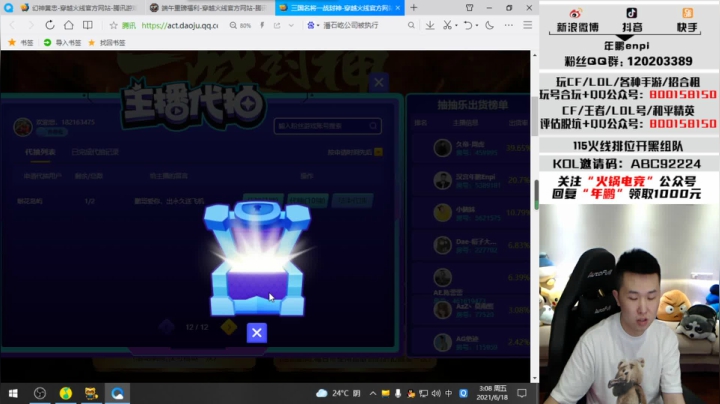Expand the undo icon dropdown arrow
This screenshot has width=720, height=404.
pos(477,26)
